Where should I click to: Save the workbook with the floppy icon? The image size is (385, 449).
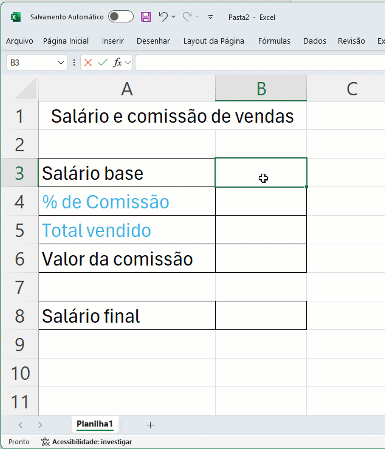pos(146,17)
